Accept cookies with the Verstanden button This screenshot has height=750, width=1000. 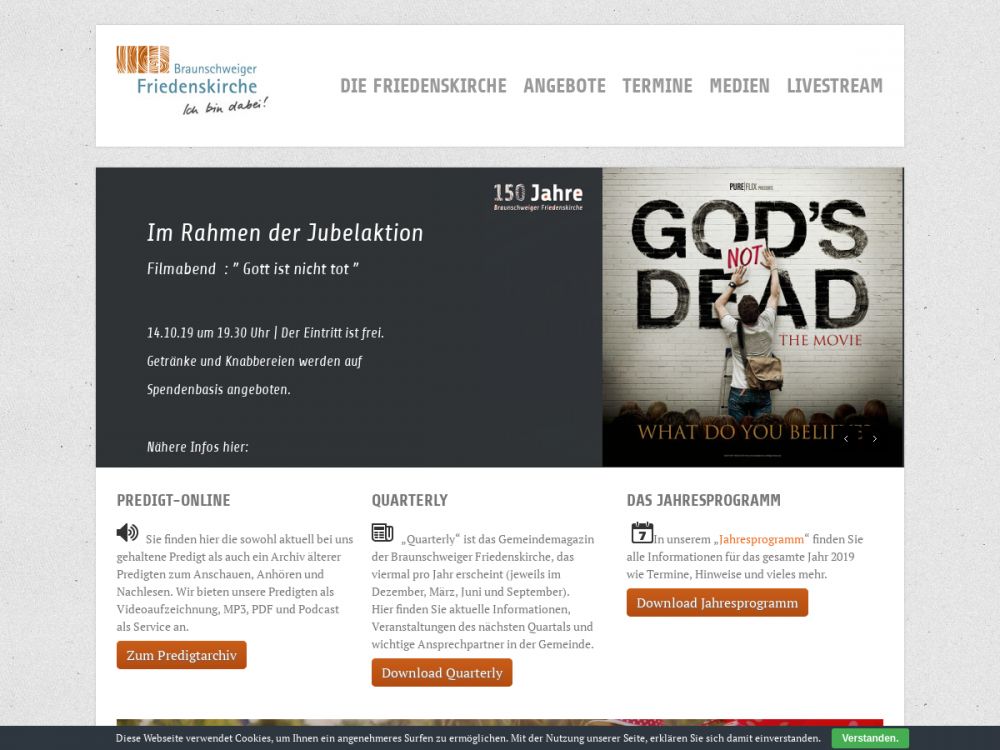[x=869, y=739]
